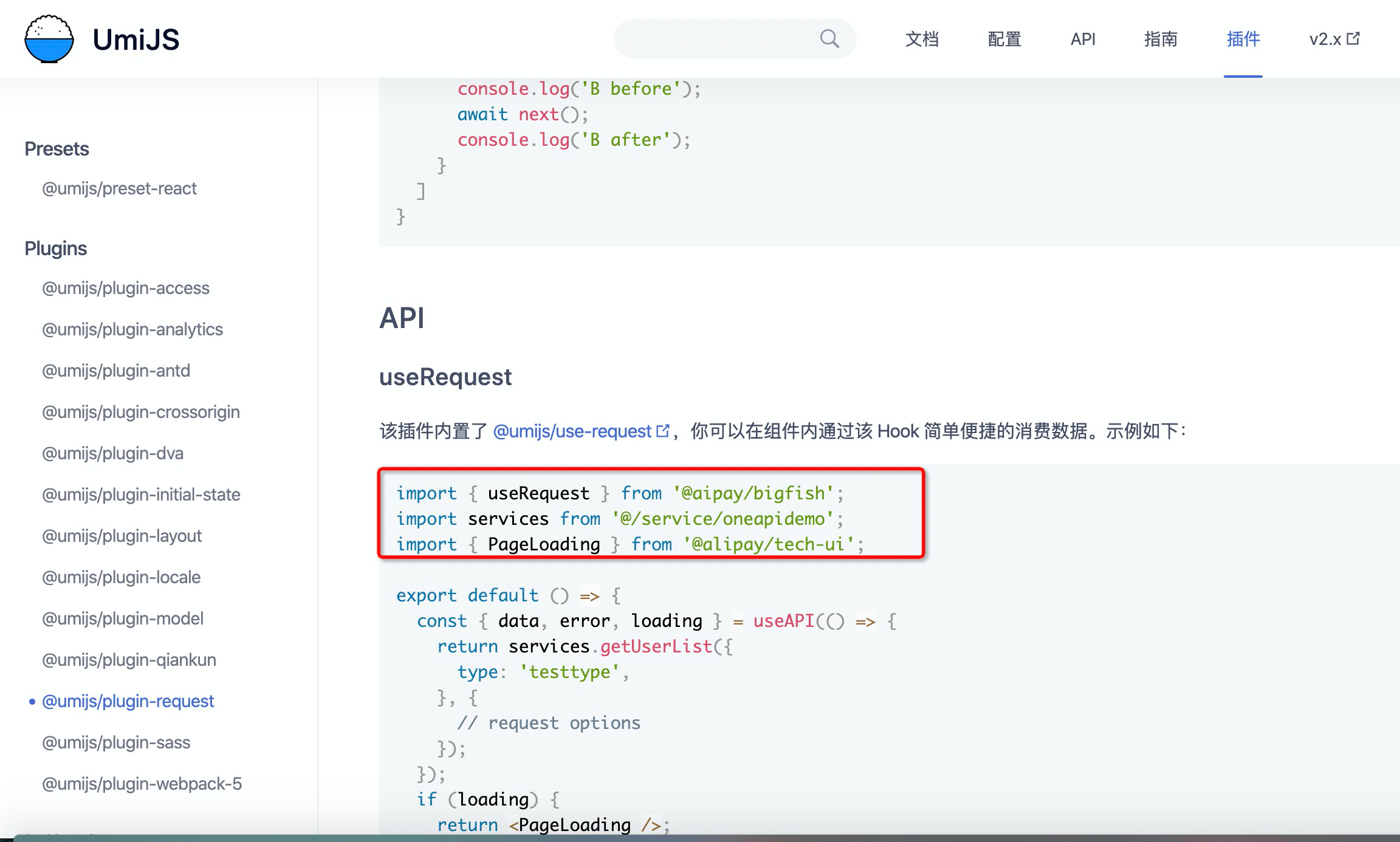Go to @umijs/plugin-qiankun sidebar item
Screen dimensions: 1400x842
(x=129, y=660)
